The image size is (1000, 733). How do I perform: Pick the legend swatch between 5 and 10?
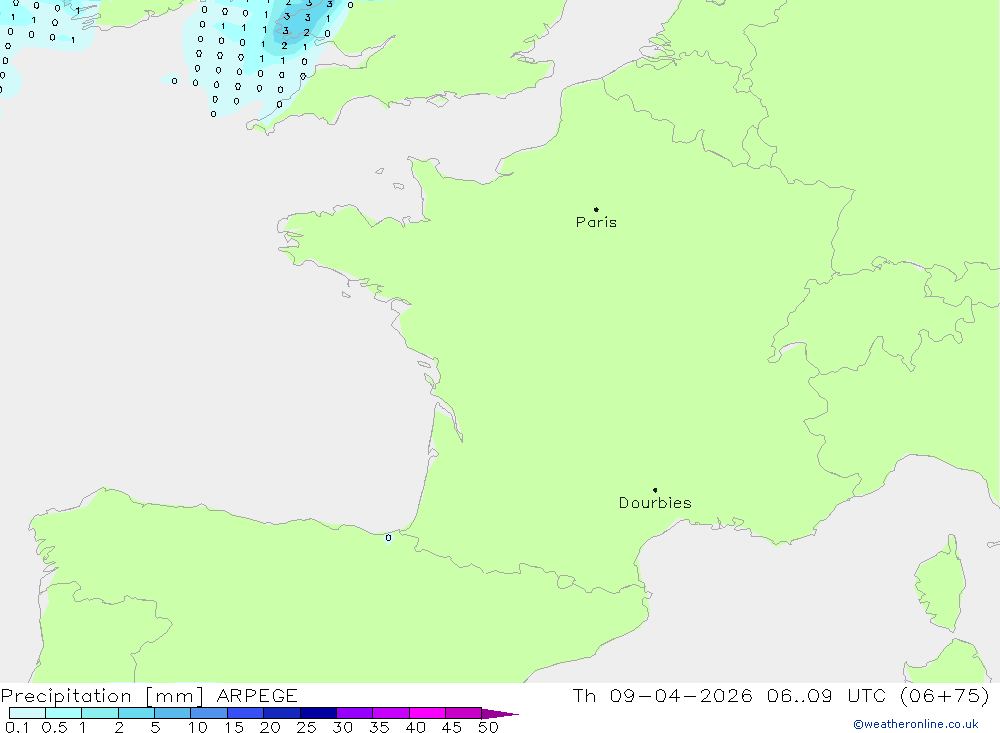(173, 713)
